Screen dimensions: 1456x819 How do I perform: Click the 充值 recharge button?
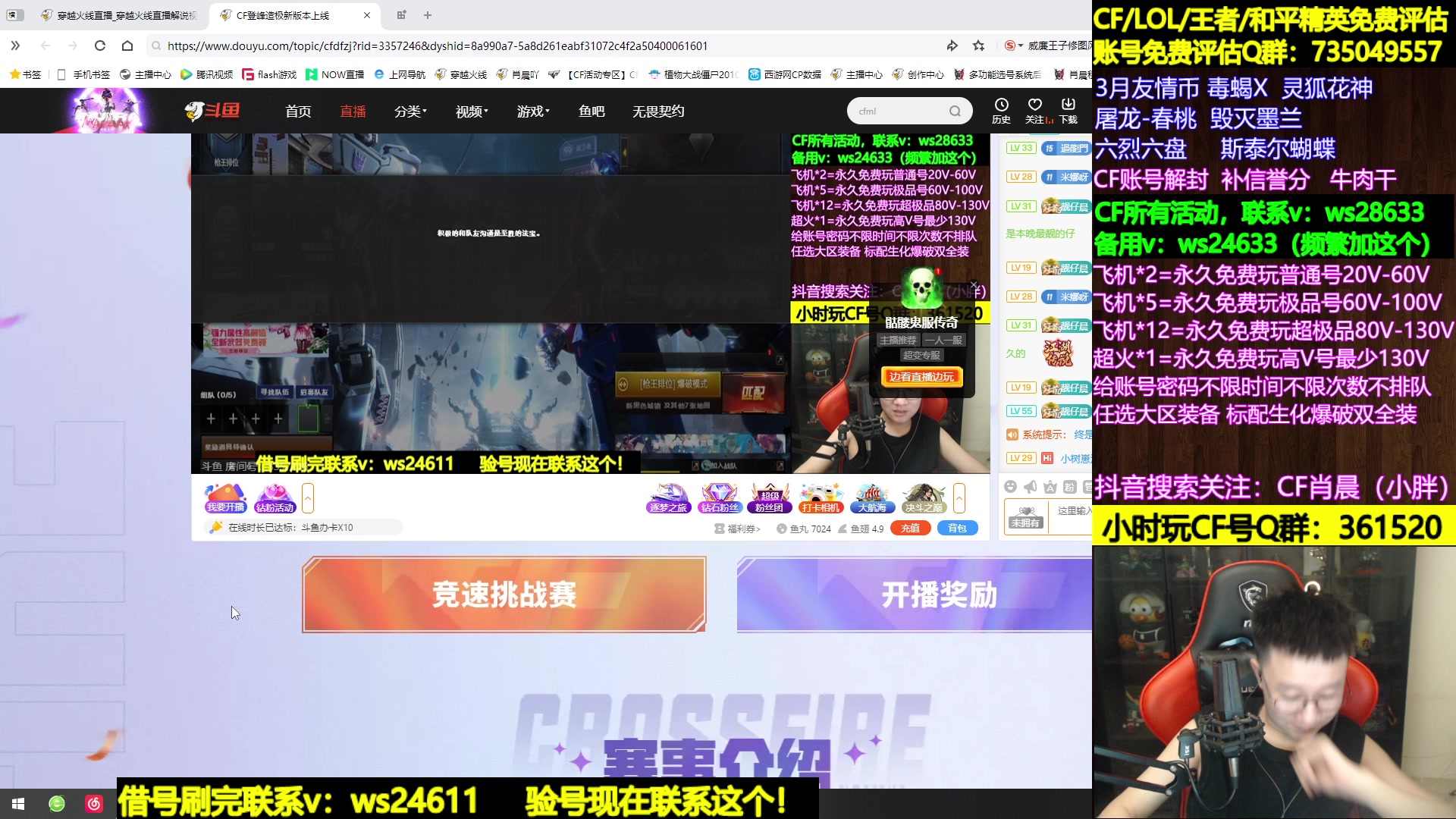pos(910,529)
